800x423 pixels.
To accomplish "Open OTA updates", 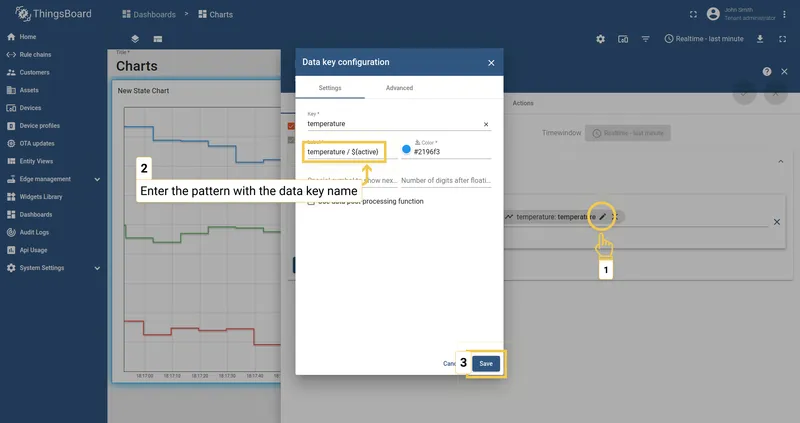I will (37, 143).
